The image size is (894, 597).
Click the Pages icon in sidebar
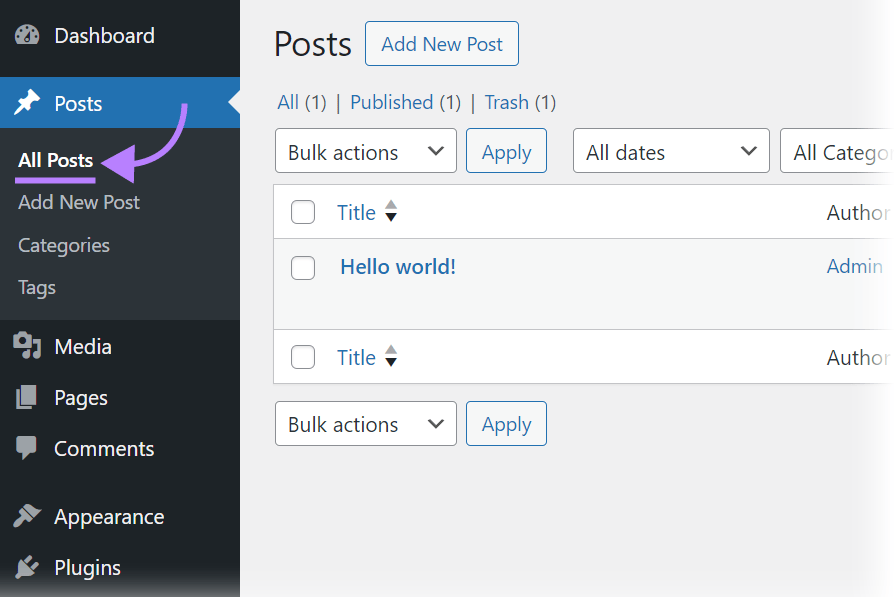point(26,397)
